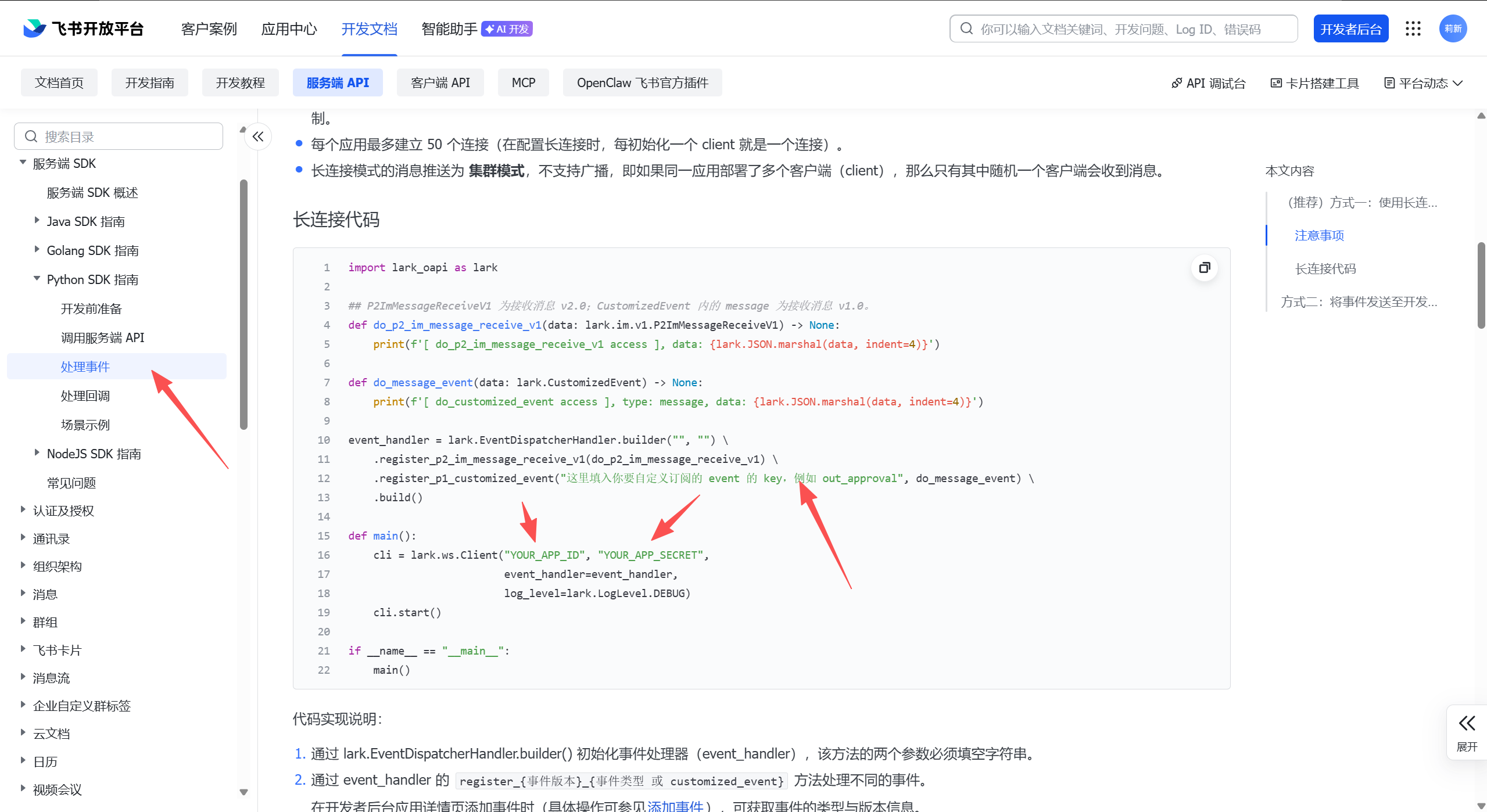Click 展开 panel button at bottom right
Screen dimensions: 1487x812
coord(1466,732)
